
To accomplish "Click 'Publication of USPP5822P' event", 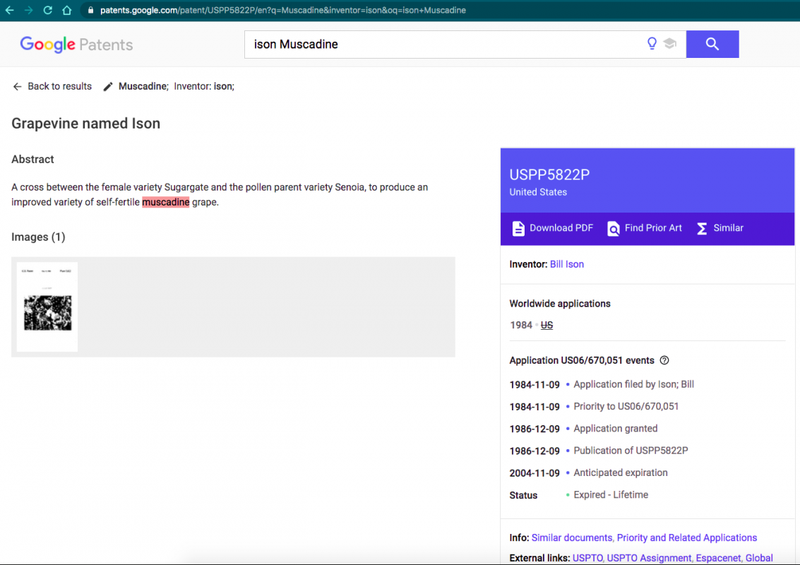I will [631, 451].
